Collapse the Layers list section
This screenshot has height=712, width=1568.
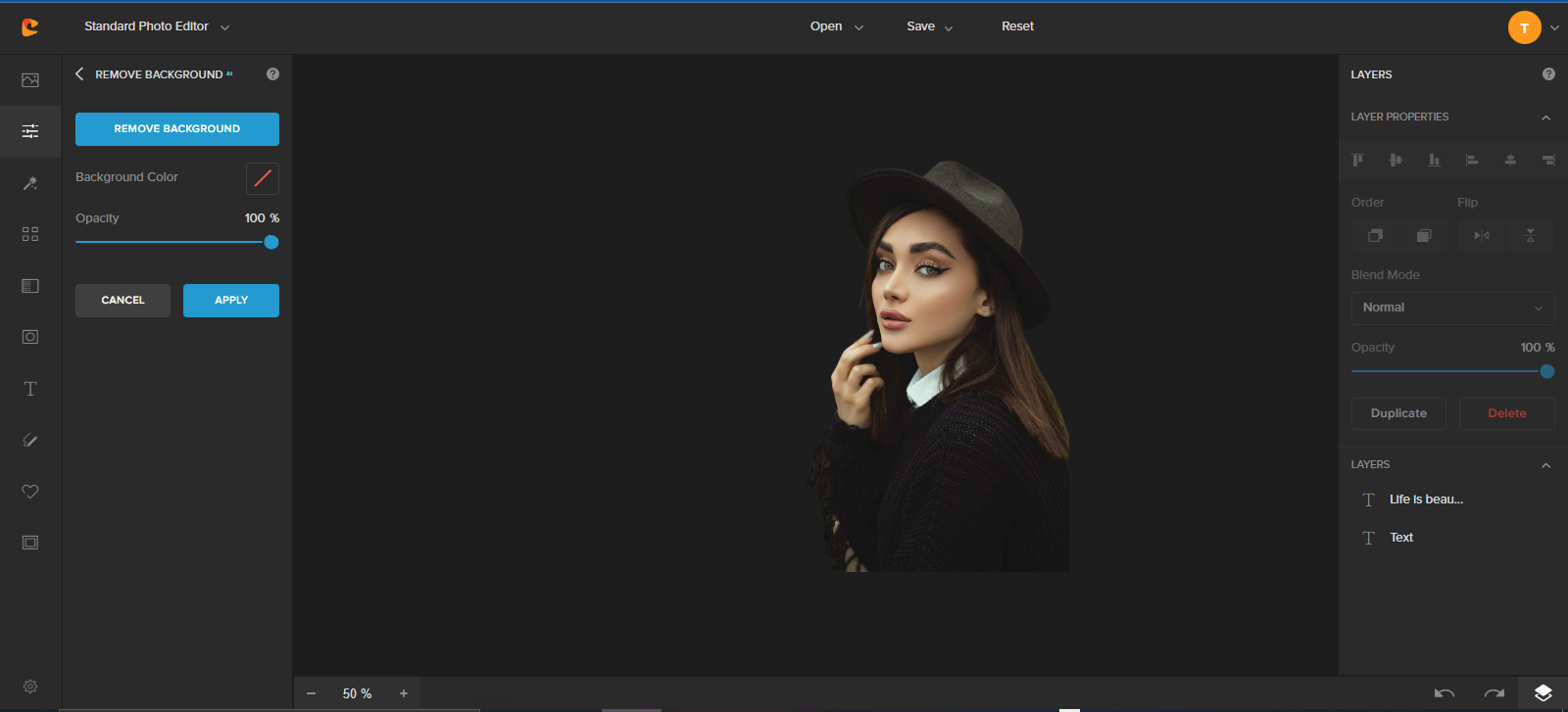1545,465
